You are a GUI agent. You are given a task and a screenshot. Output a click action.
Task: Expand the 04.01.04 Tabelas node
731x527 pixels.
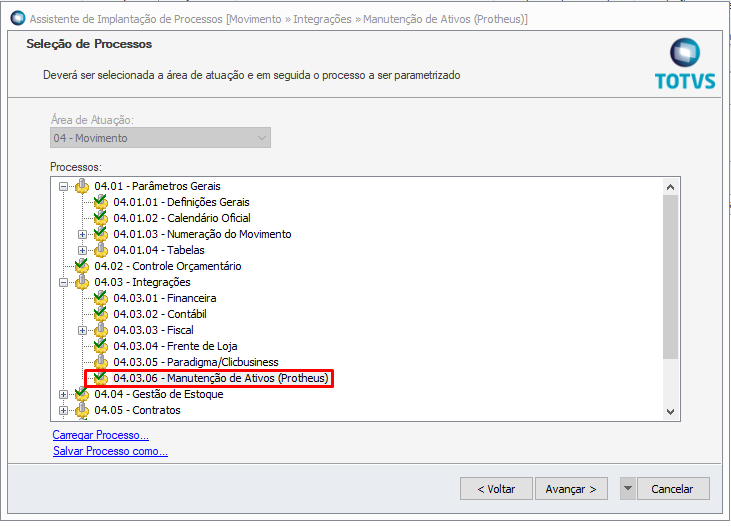tap(83, 250)
